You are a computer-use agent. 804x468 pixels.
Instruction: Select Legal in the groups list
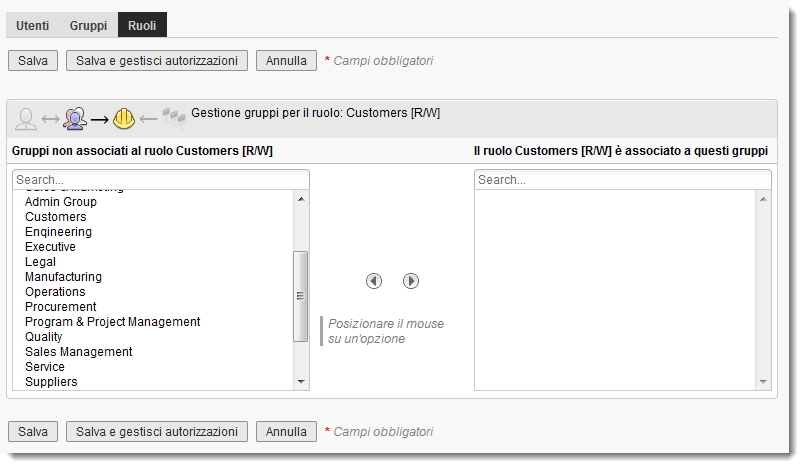pos(154,262)
